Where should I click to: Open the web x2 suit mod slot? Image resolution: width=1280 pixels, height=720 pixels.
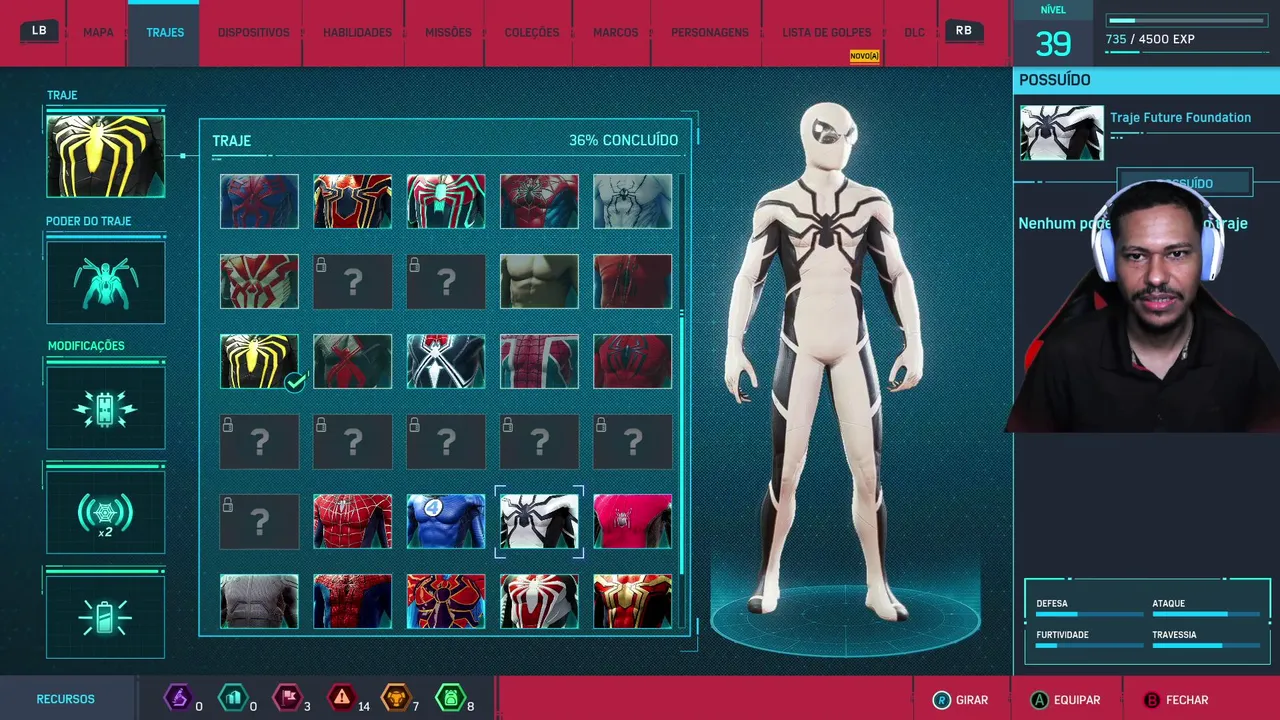[106, 513]
